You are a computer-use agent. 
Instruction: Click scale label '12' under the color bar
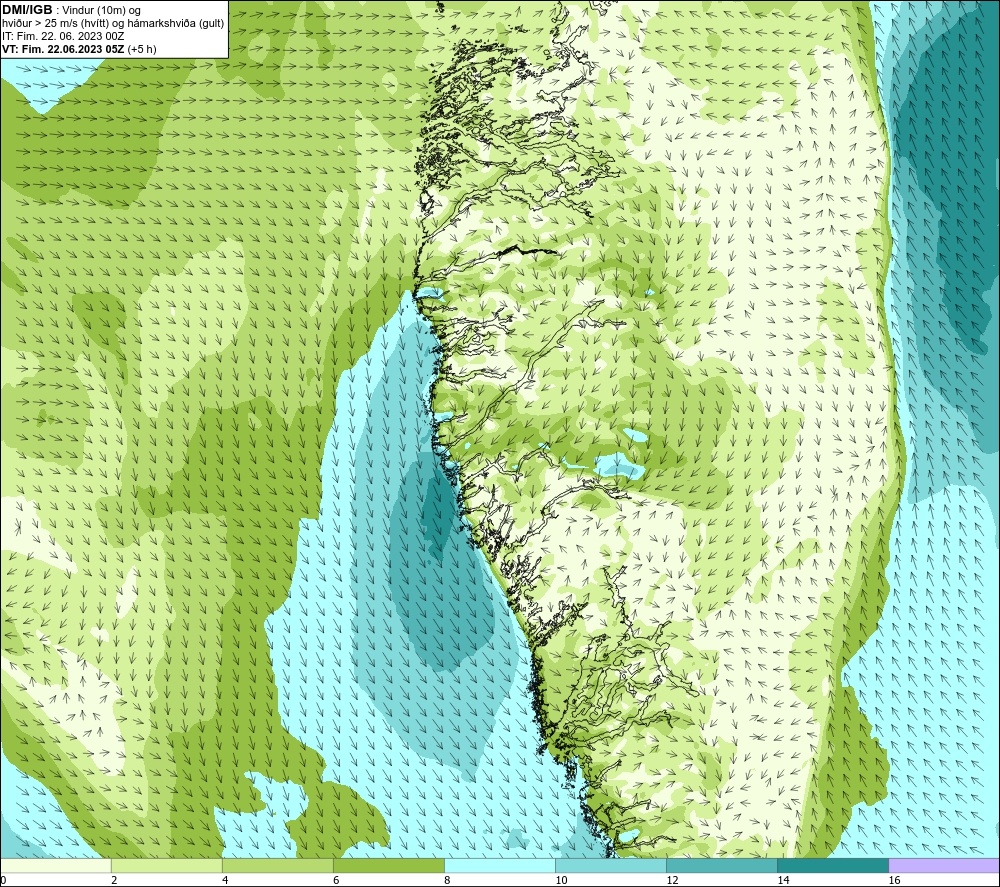[672, 881]
